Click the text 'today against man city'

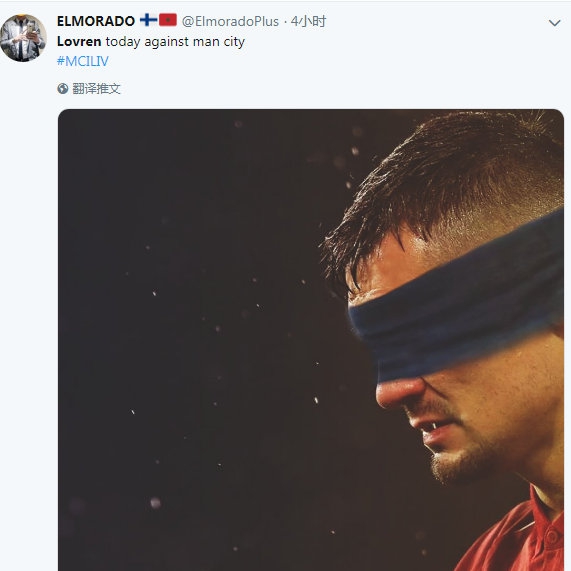point(175,42)
